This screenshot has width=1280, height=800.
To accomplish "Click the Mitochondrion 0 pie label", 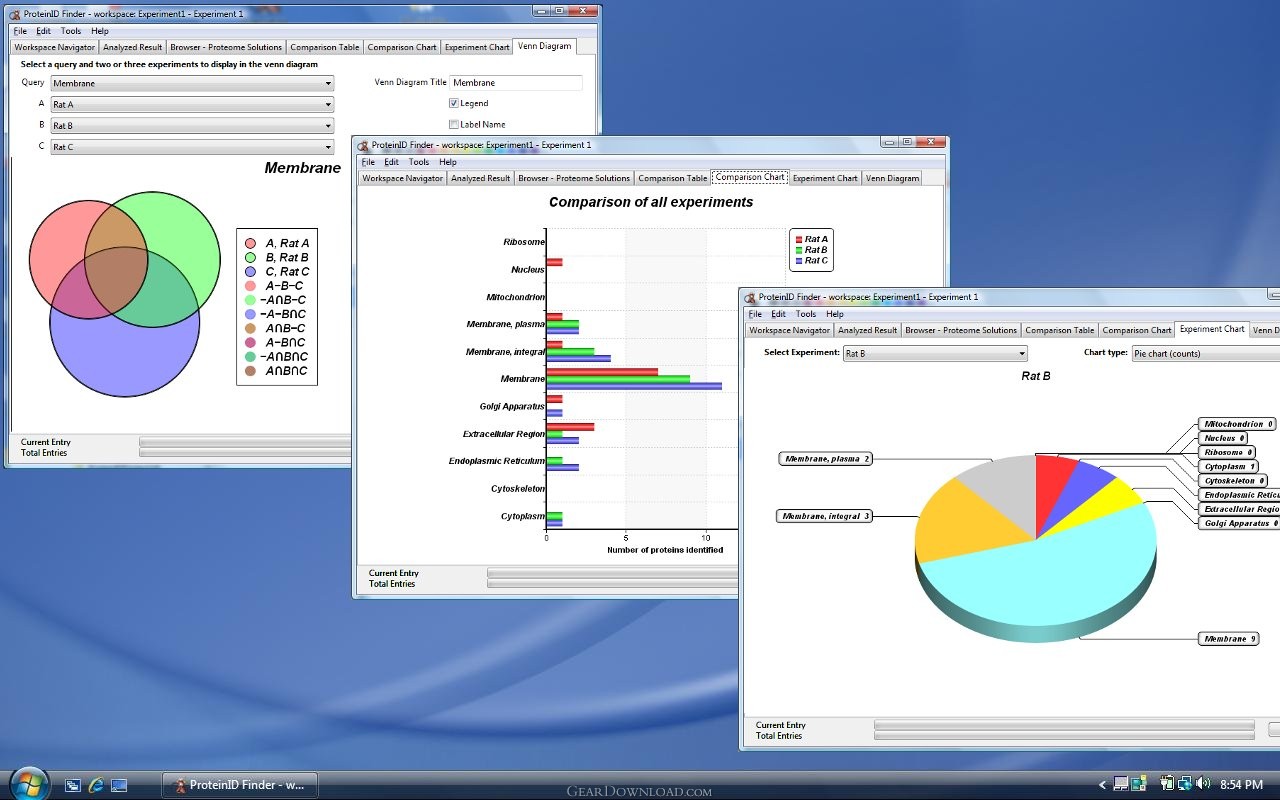I will point(1237,424).
